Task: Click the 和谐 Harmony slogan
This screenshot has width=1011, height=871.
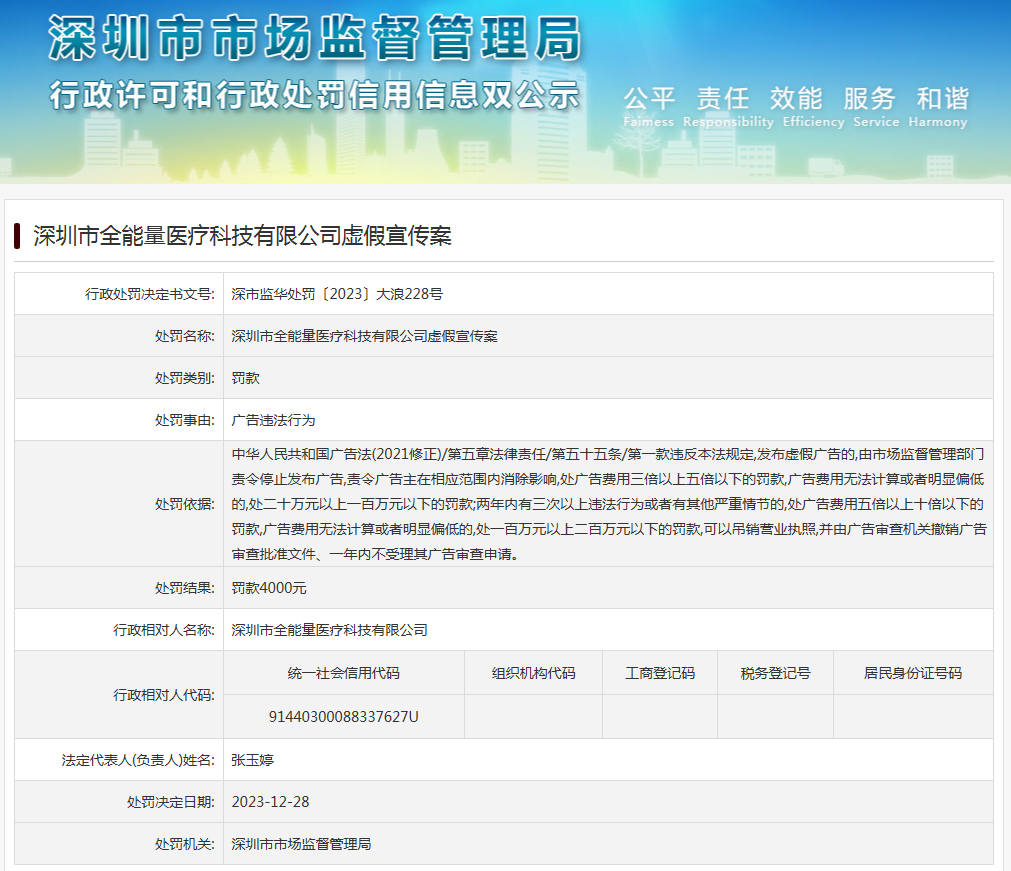Action: 938,106
